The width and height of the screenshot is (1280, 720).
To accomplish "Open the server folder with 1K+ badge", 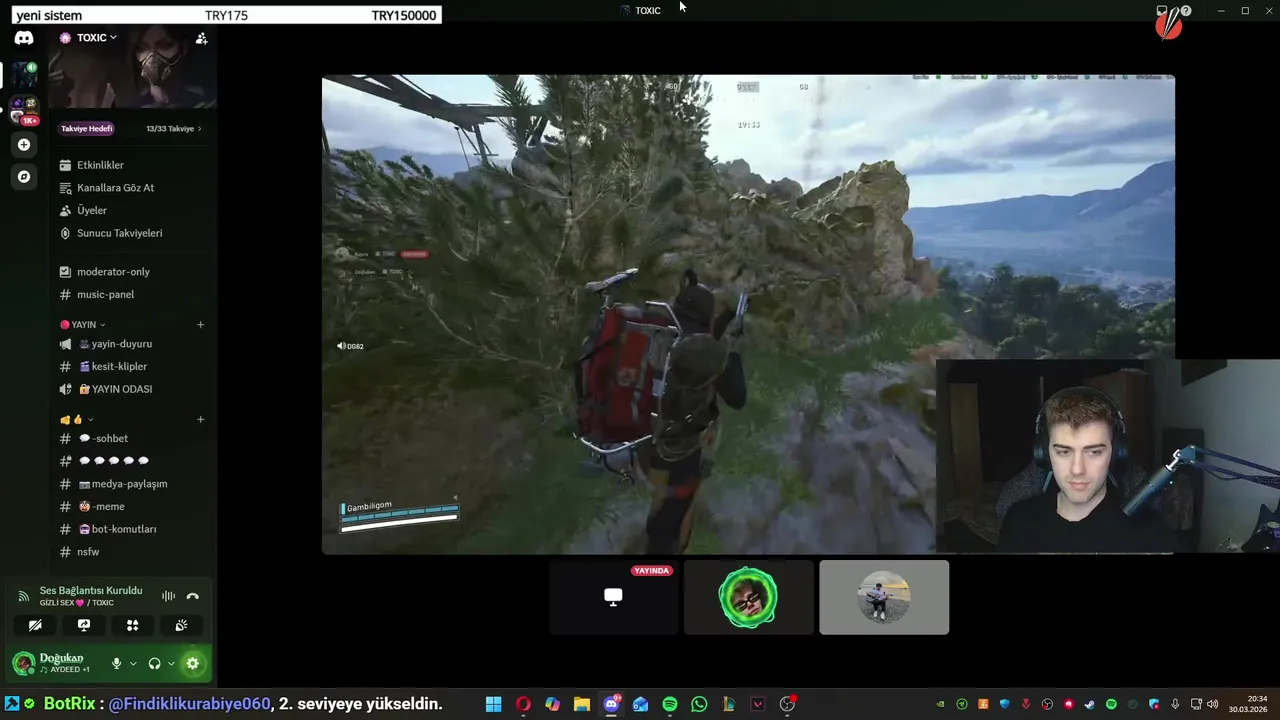I will pyautogui.click(x=24, y=110).
